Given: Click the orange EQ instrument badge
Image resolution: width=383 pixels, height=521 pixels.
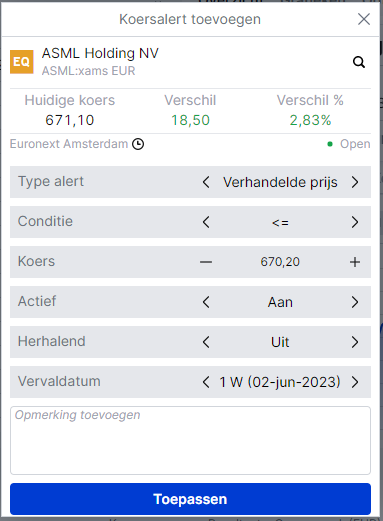Looking at the screenshot, I should 22,62.
